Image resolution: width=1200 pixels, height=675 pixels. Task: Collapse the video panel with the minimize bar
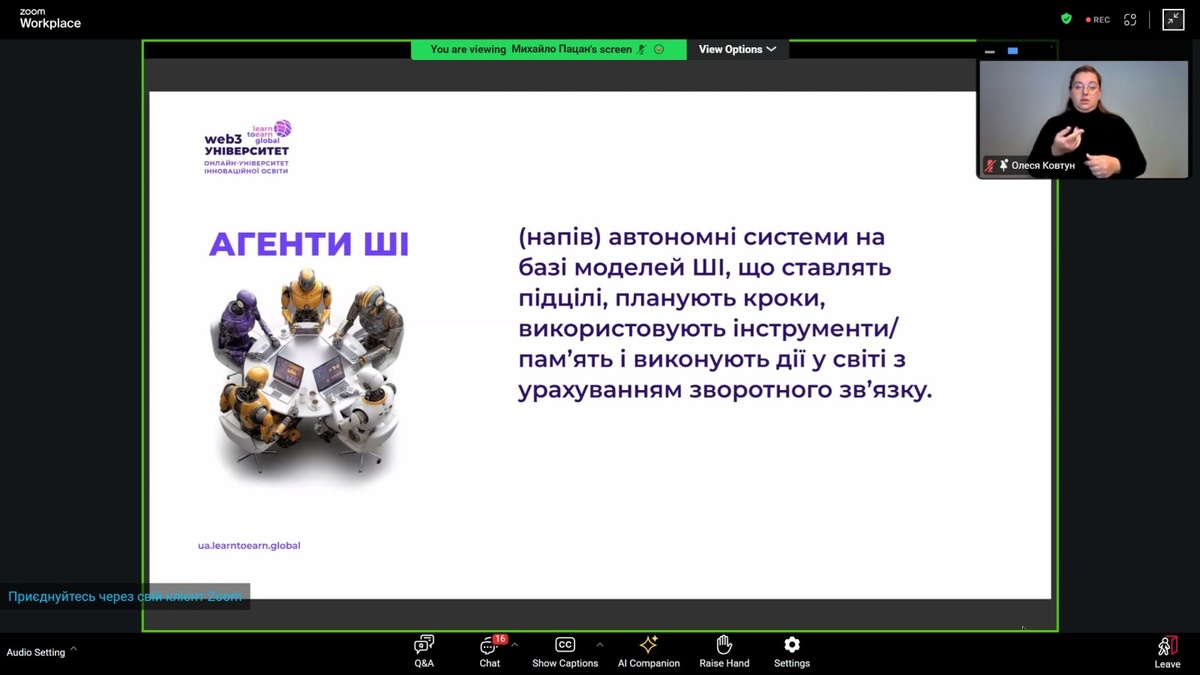[989, 51]
